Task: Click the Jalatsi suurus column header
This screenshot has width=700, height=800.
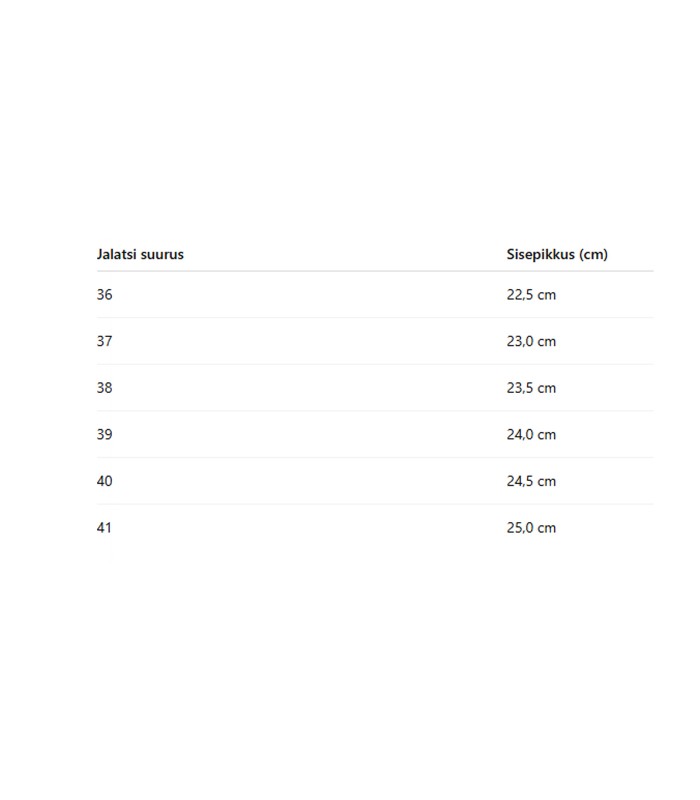Action: click(x=140, y=254)
